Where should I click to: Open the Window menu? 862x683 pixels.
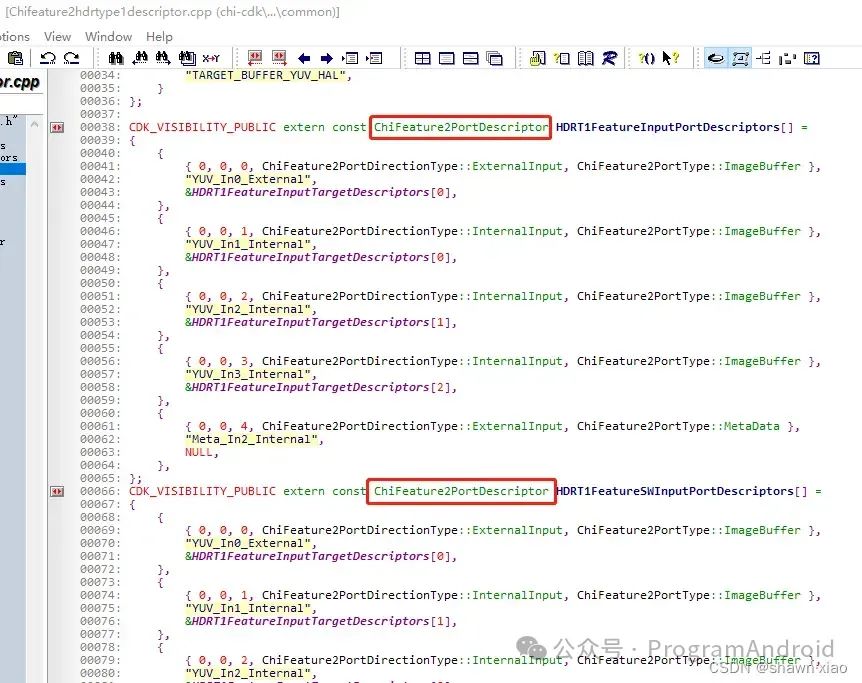(x=108, y=36)
